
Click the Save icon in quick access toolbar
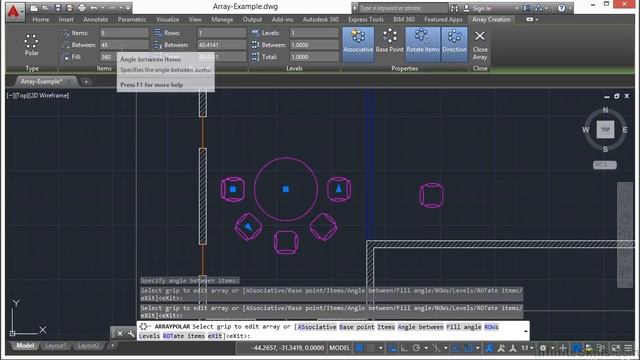[58, 8]
